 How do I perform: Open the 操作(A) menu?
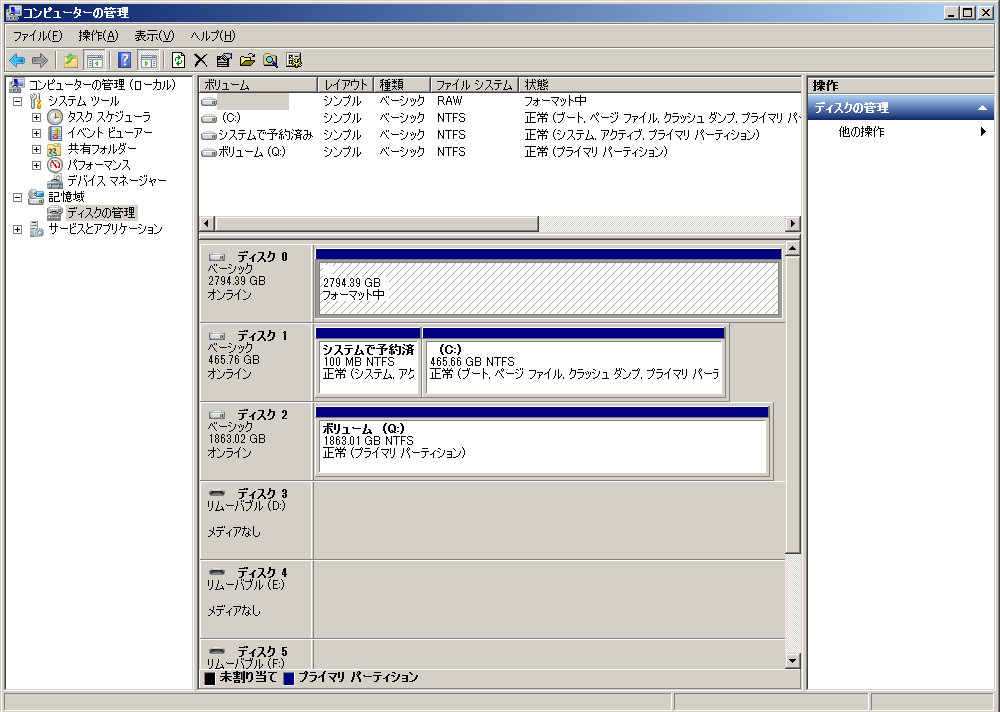click(x=98, y=36)
